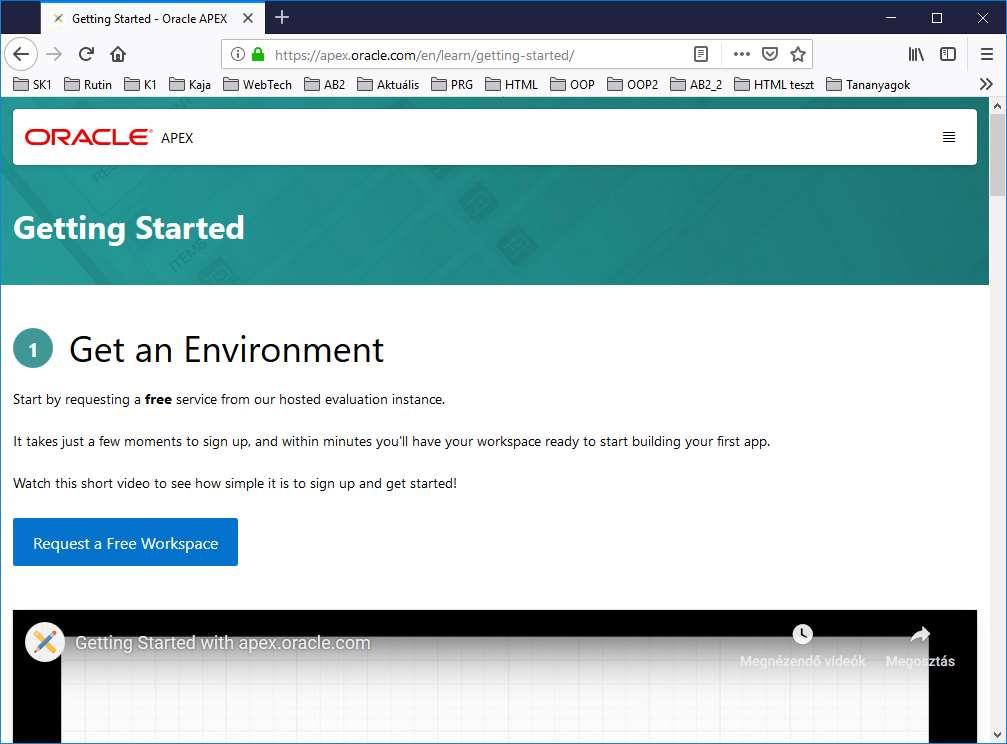Open the Aktuális bookmark folder

click(x=389, y=84)
